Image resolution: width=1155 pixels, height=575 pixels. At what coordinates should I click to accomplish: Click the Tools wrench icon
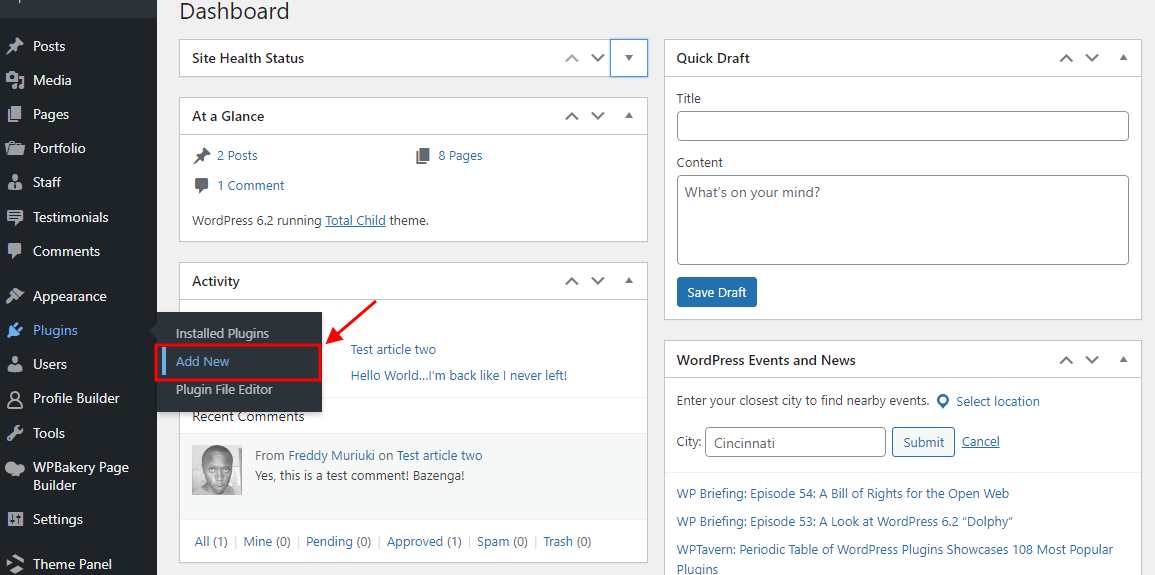pos(15,433)
